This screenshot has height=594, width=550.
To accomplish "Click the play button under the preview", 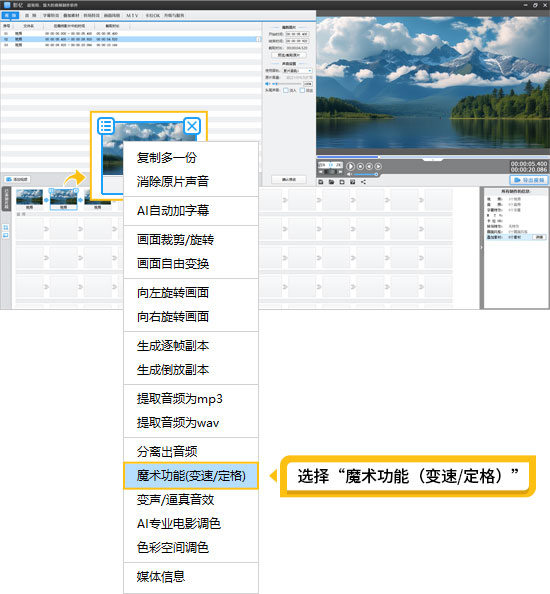I will point(350,166).
